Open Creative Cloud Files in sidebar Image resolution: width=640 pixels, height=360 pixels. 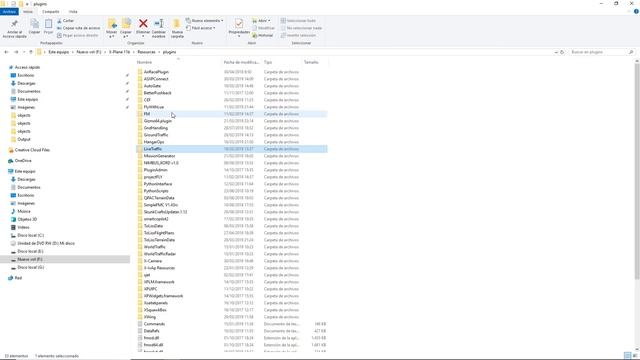pyautogui.click(x=32, y=150)
